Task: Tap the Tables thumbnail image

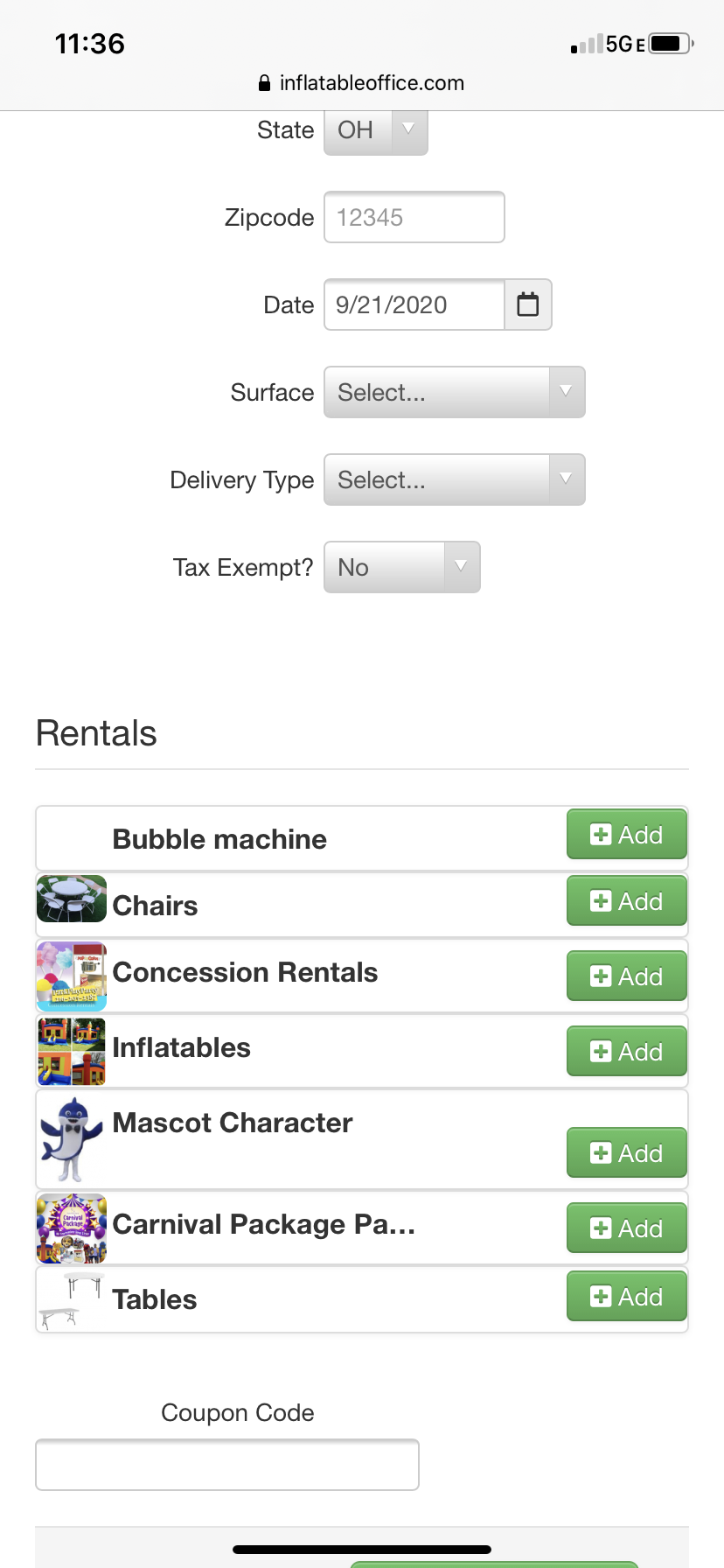Action: [x=72, y=1301]
